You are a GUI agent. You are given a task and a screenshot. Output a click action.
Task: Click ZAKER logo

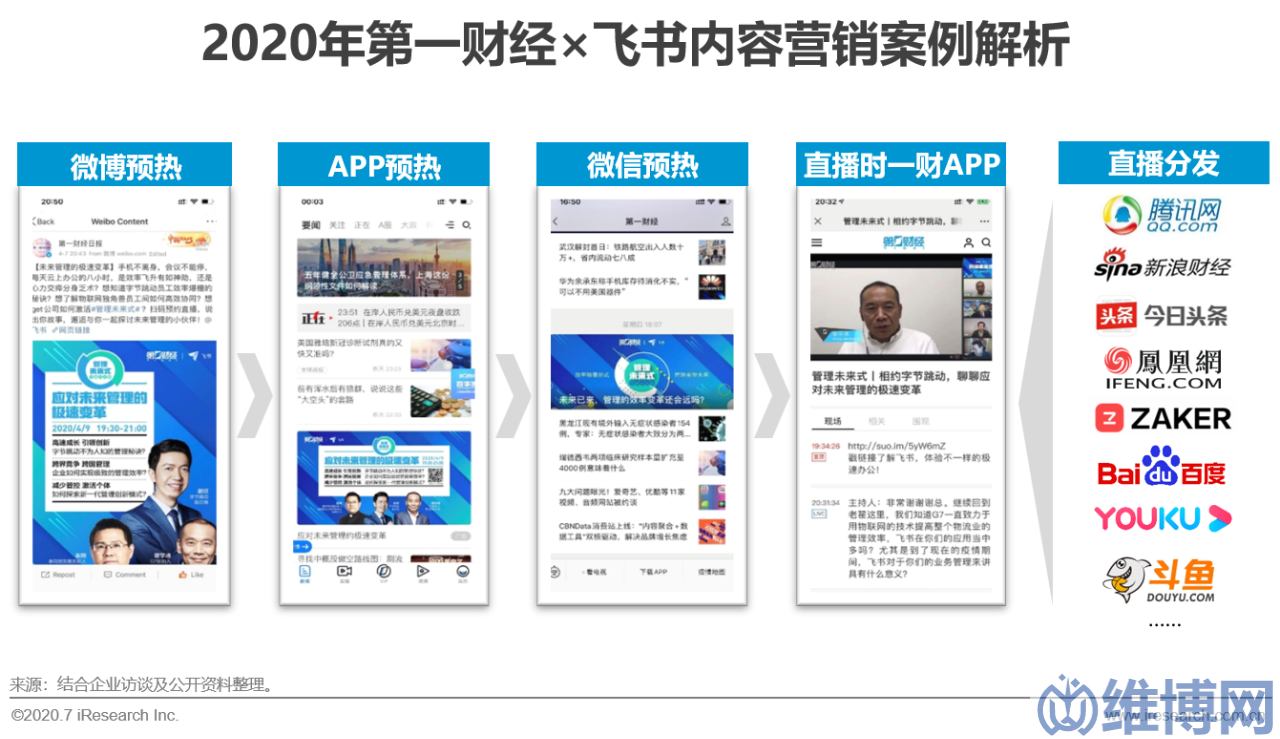click(1162, 418)
